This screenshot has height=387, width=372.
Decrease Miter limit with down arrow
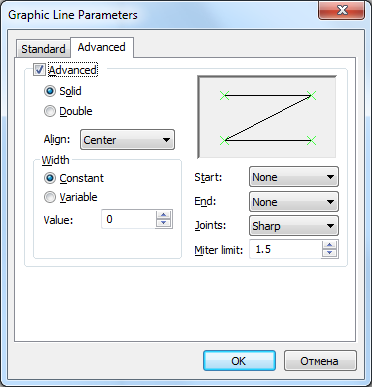coord(330,253)
